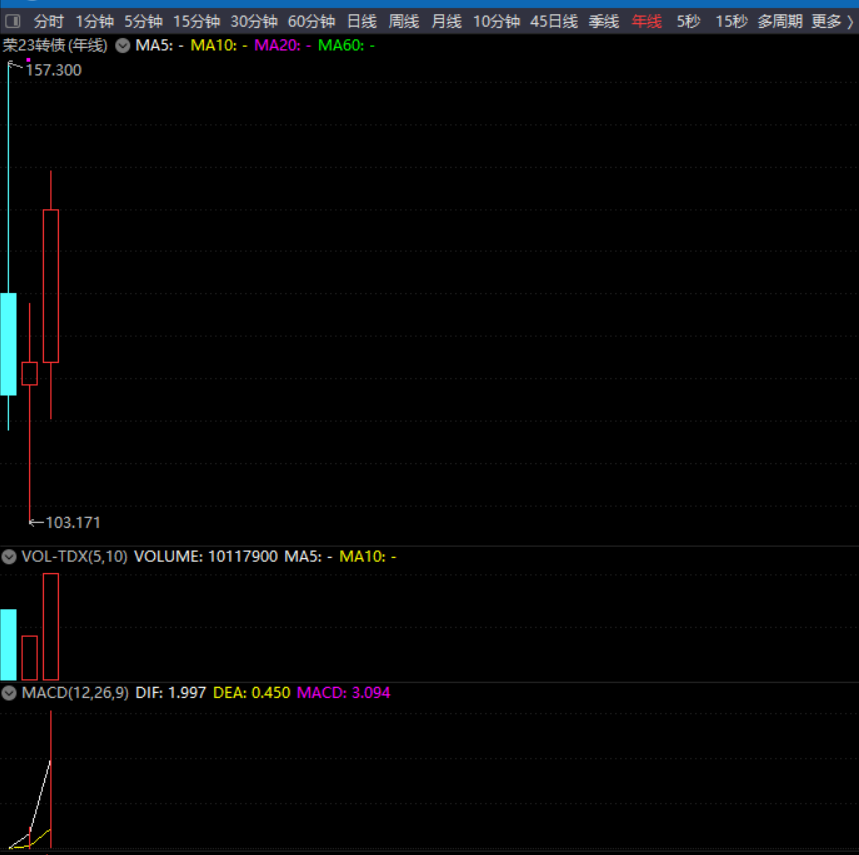Toggle the side panel icon left of 分时

[x=13, y=21]
